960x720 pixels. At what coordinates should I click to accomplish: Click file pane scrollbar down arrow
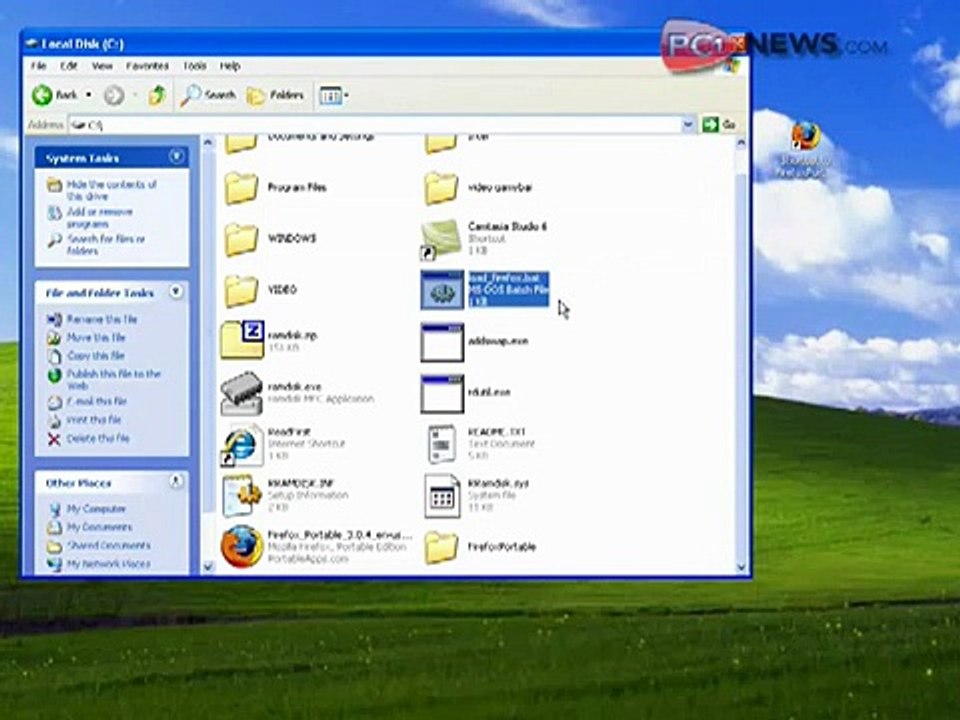[741, 567]
